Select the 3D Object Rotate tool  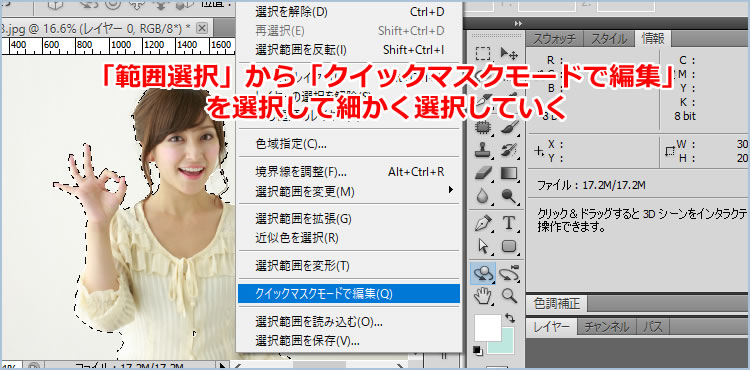point(484,273)
